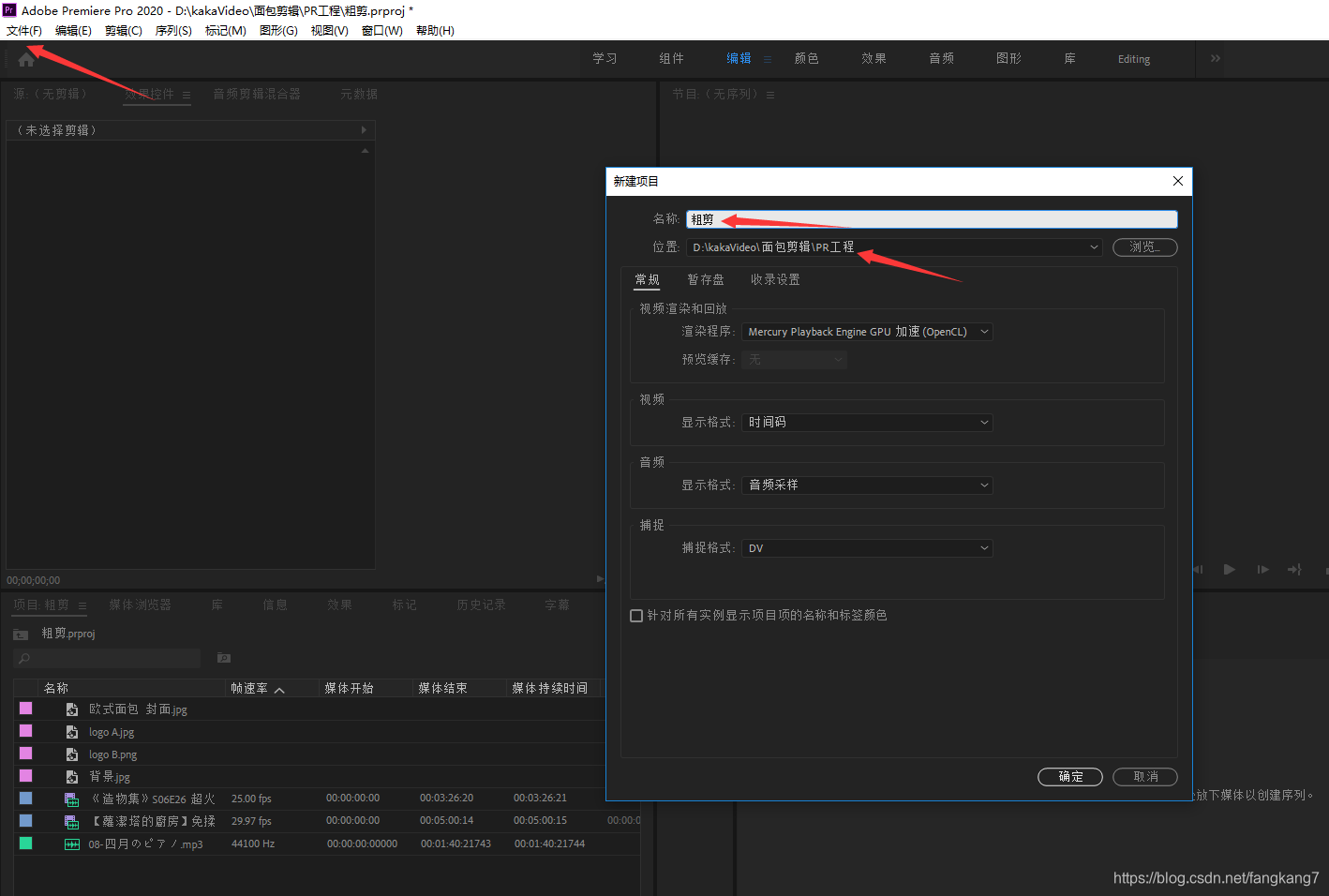1329x896 pixels.
Task: Open the 编辑 workspace options menu icon
Action: coord(768,59)
